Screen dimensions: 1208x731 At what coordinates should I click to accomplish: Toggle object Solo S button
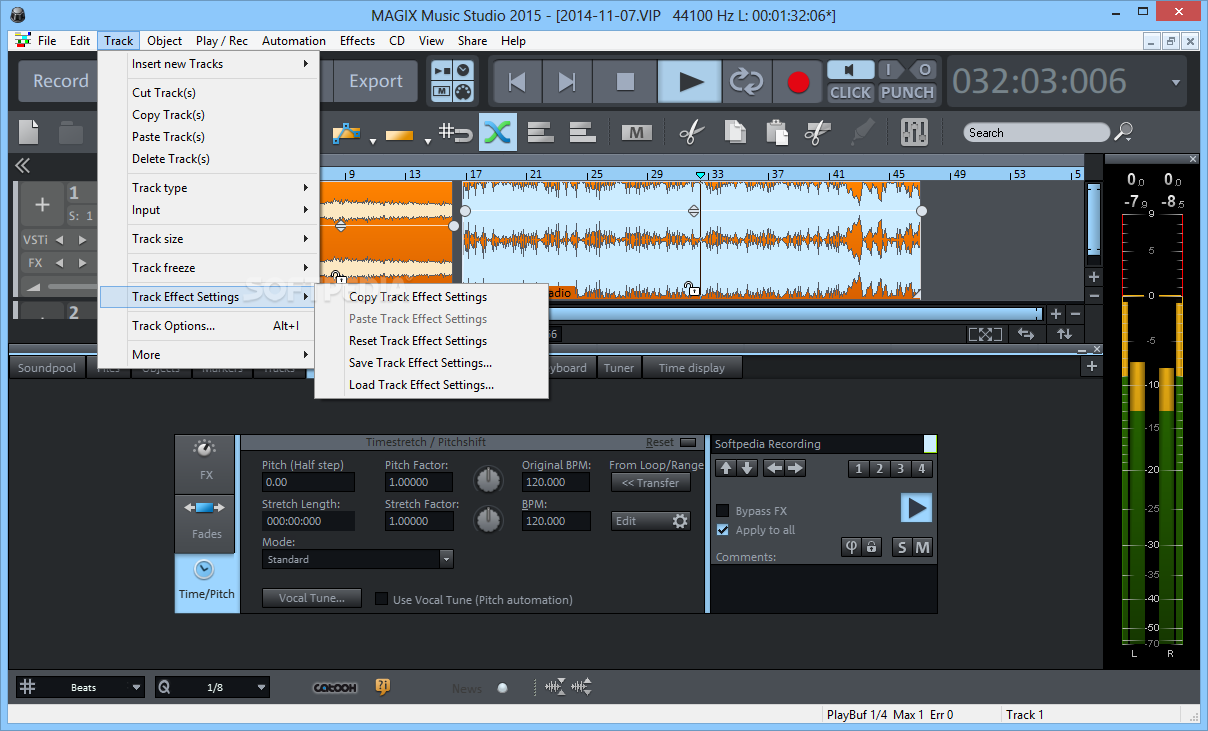[902, 547]
